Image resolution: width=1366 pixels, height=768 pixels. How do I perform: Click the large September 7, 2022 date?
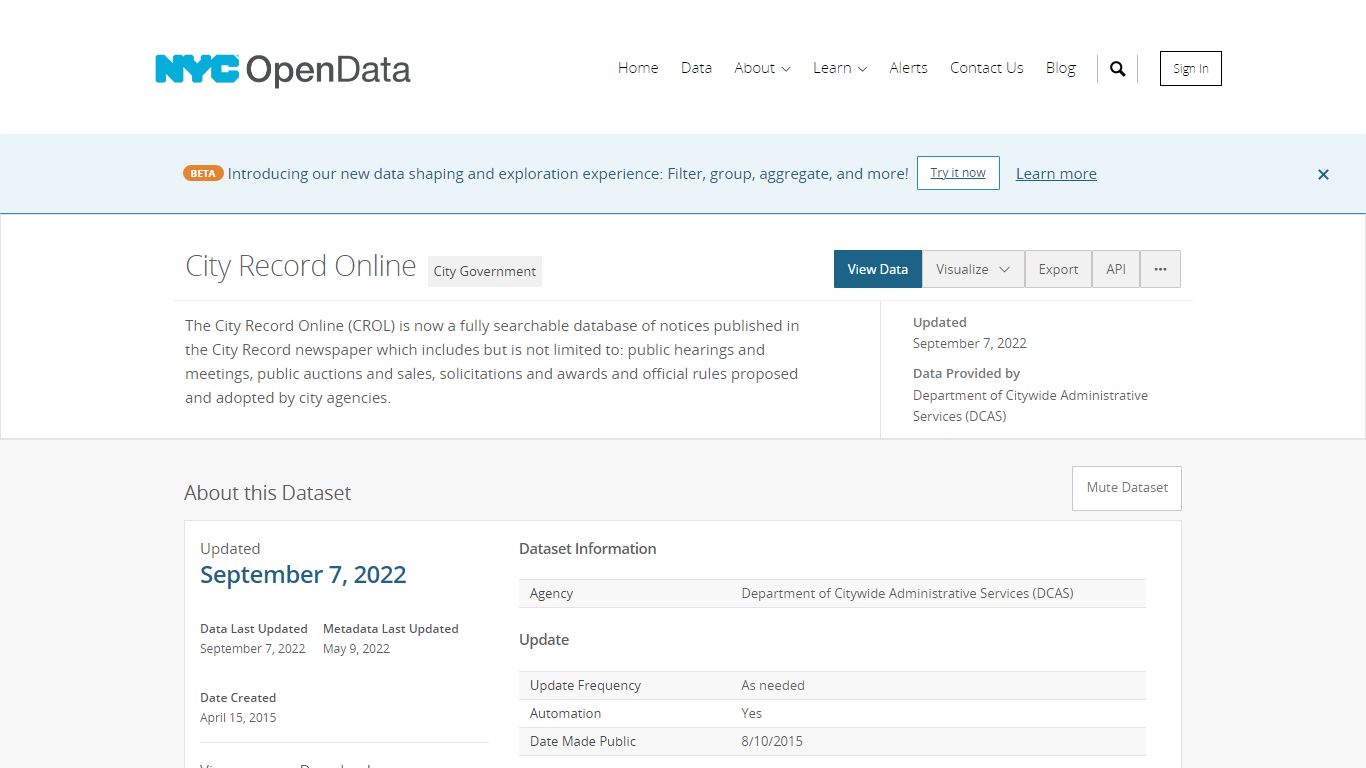click(x=303, y=575)
